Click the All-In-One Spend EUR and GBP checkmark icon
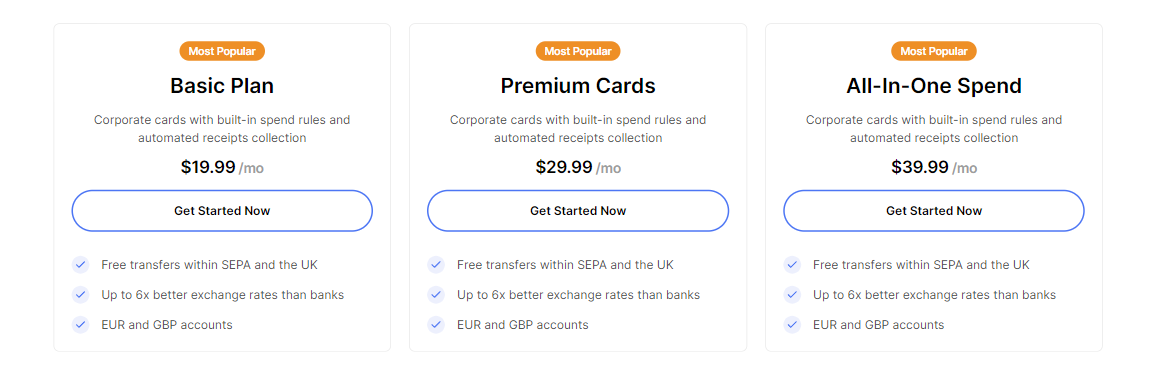Screen dimensions: 1158x378 click(792, 325)
